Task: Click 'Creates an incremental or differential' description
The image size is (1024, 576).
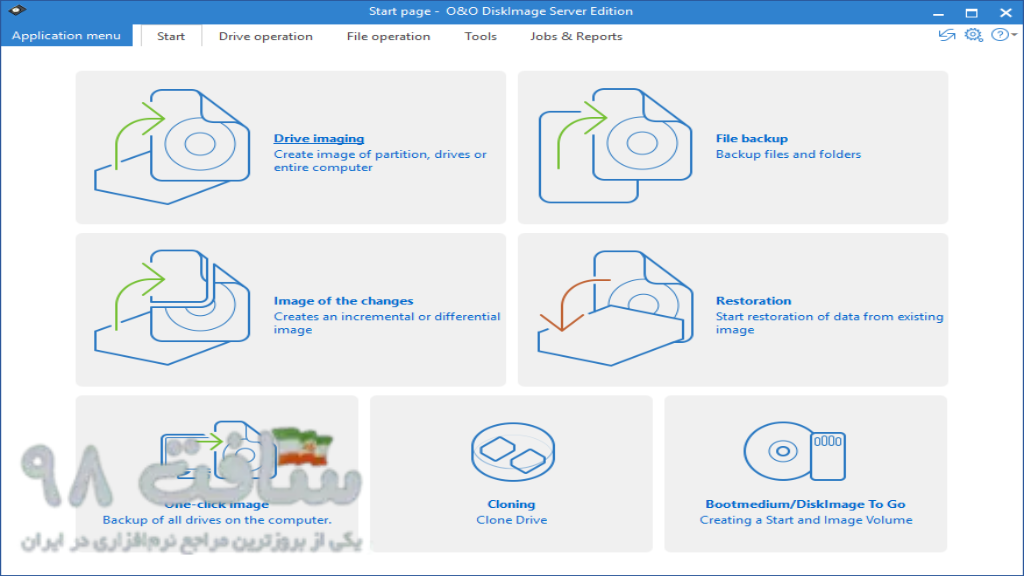Action: pyautogui.click(x=387, y=317)
